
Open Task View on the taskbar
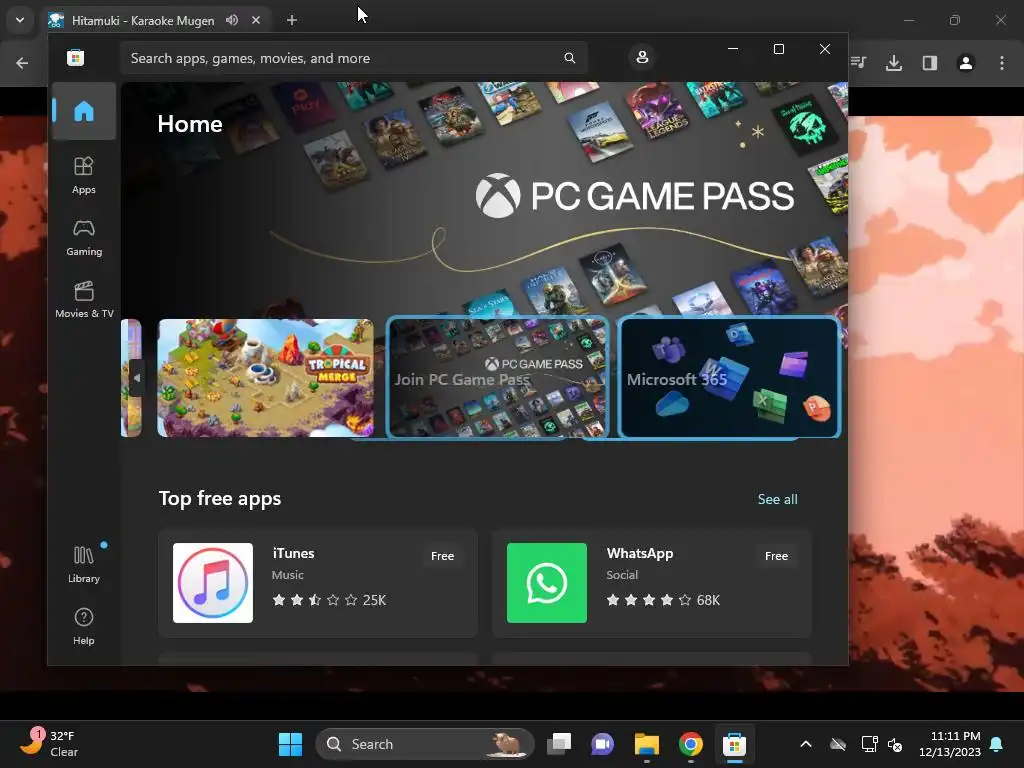click(559, 744)
